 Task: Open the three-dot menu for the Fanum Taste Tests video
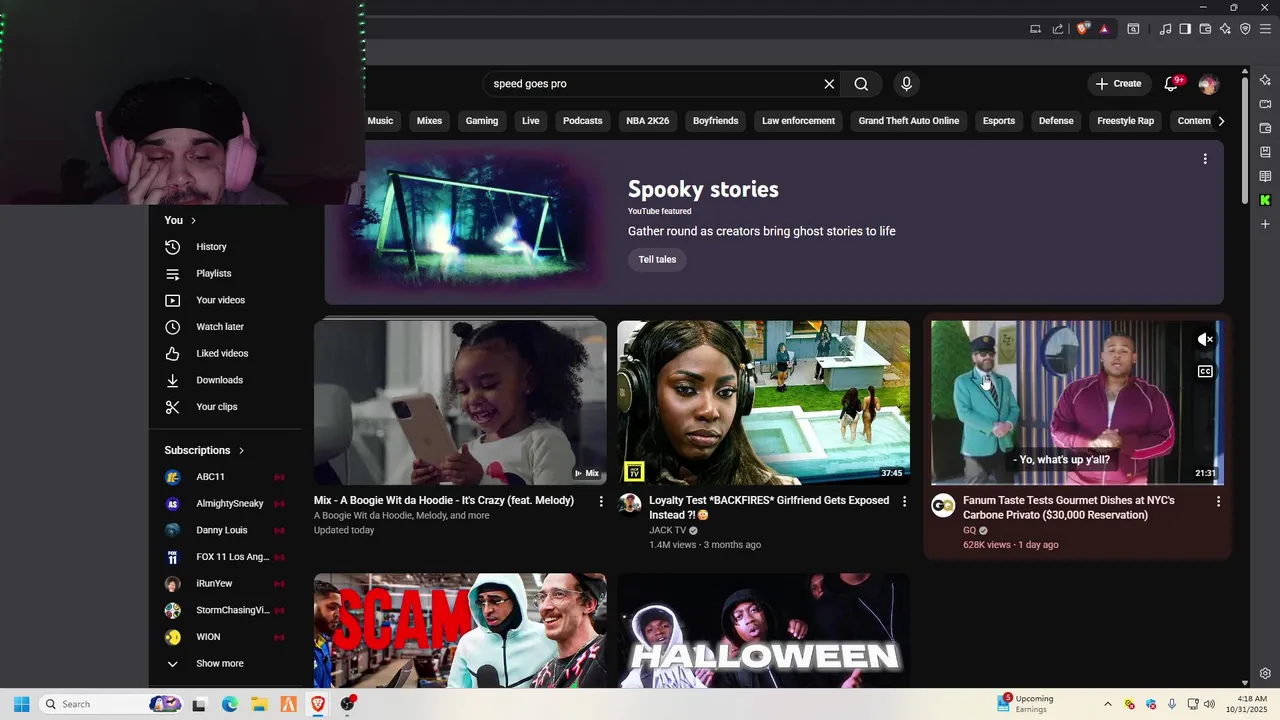(1218, 501)
